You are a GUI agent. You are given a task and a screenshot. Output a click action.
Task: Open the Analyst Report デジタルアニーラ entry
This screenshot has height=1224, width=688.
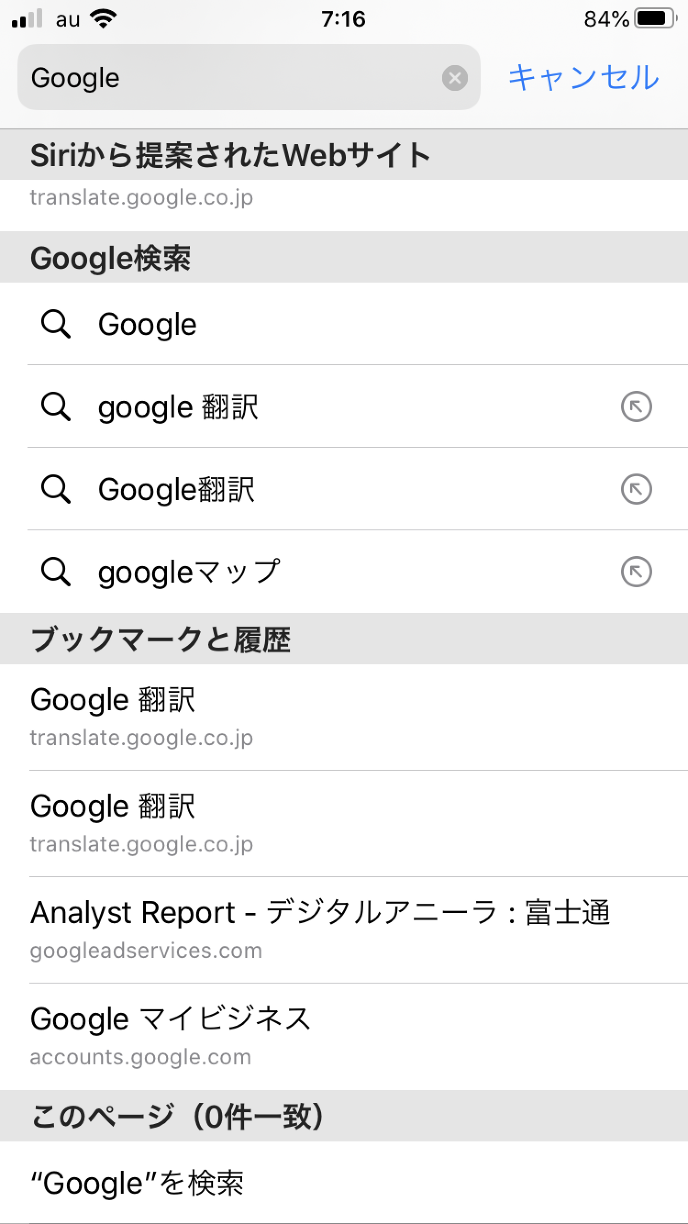tap(320, 928)
